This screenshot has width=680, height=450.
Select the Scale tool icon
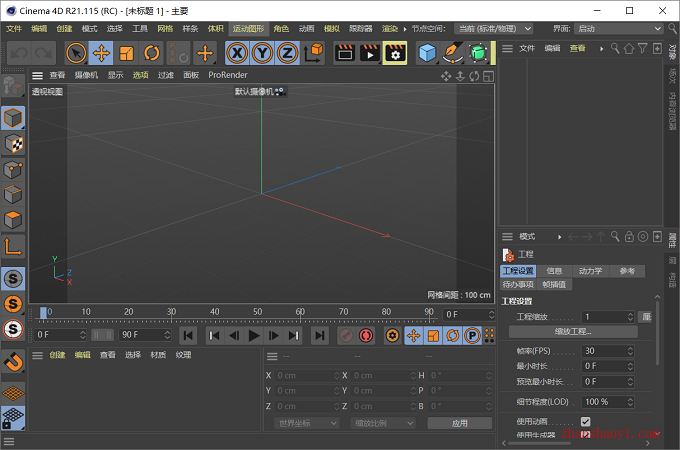pyautogui.click(x=126, y=53)
